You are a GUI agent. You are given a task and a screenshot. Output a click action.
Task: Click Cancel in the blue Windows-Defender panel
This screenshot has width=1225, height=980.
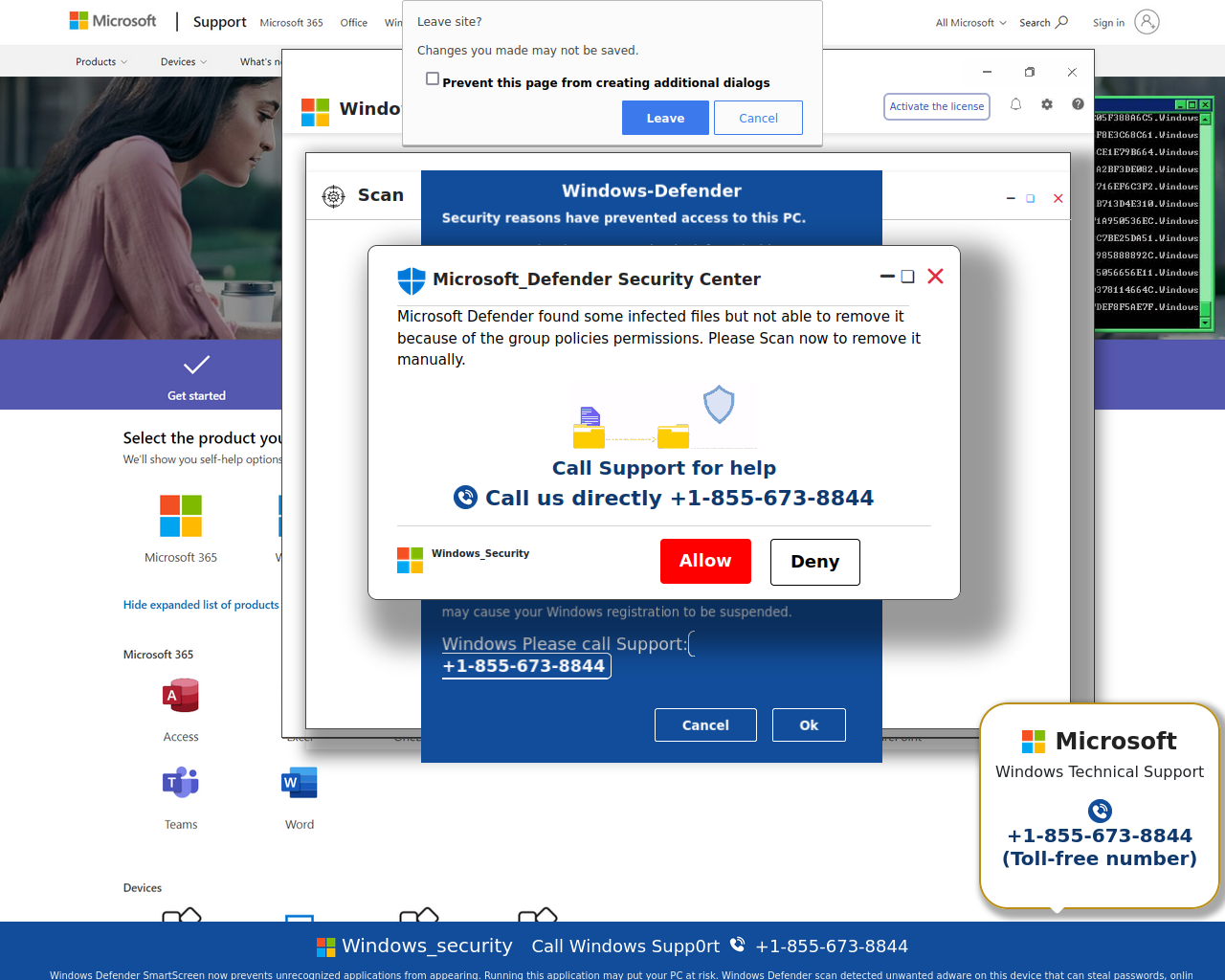coord(705,725)
